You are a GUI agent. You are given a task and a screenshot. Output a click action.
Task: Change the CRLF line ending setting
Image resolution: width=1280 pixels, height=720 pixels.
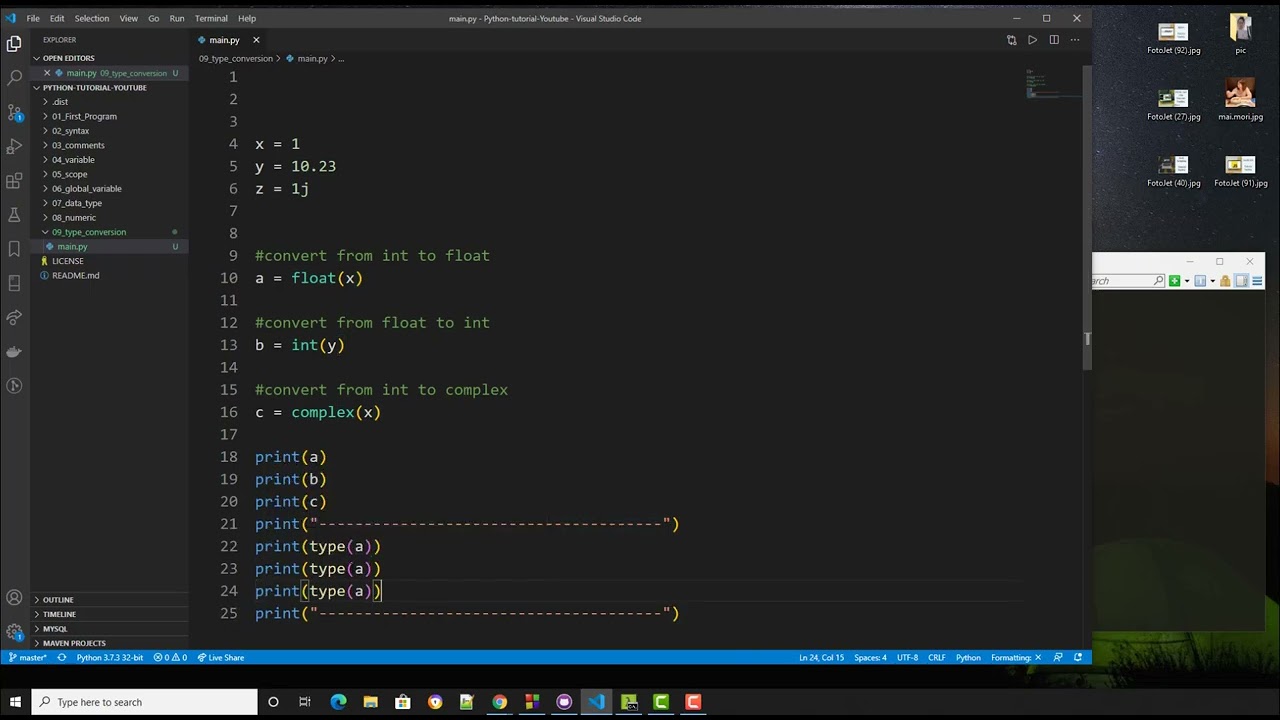[937, 658]
